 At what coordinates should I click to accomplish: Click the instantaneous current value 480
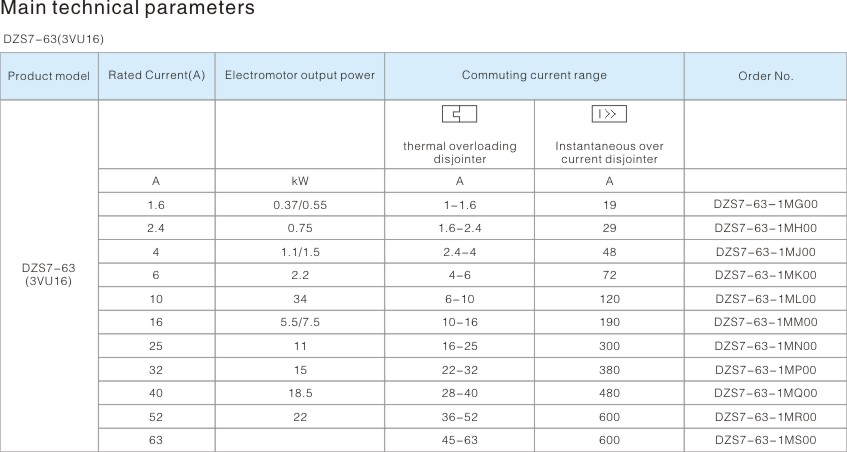(609, 393)
